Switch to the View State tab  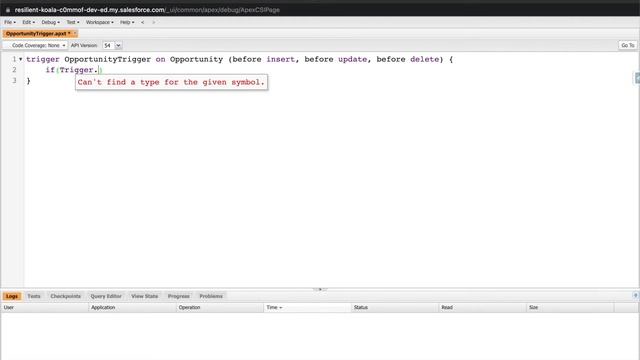click(x=144, y=296)
